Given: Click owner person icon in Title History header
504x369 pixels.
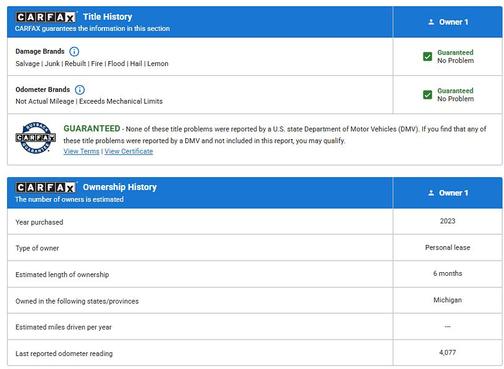Looking at the screenshot, I should 431,22.
